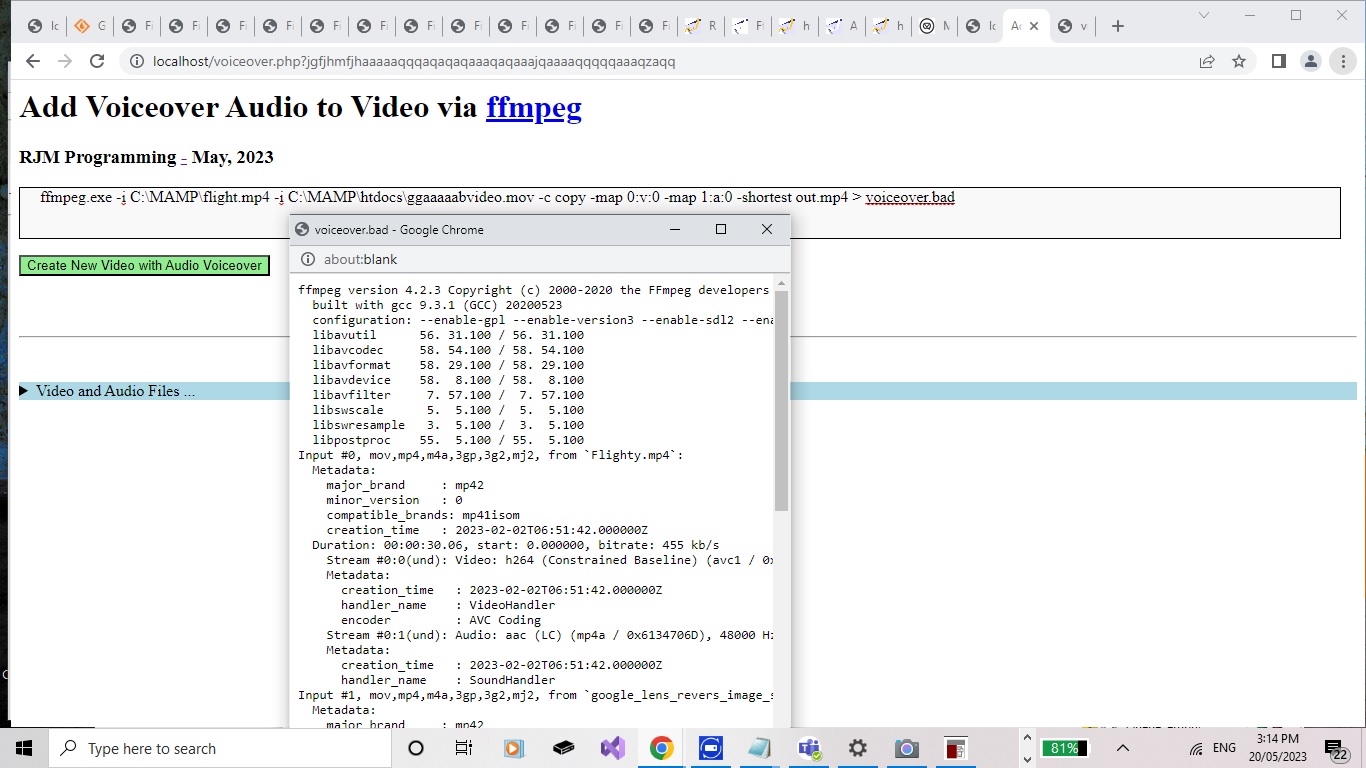Close the active Chrome tab
The image size is (1366, 768).
coord(1034,26)
